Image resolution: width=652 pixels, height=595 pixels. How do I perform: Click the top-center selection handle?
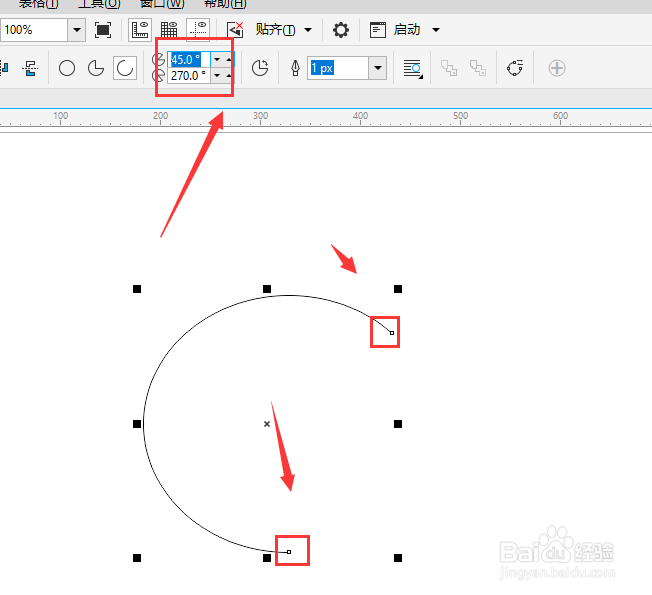coord(267,289)
